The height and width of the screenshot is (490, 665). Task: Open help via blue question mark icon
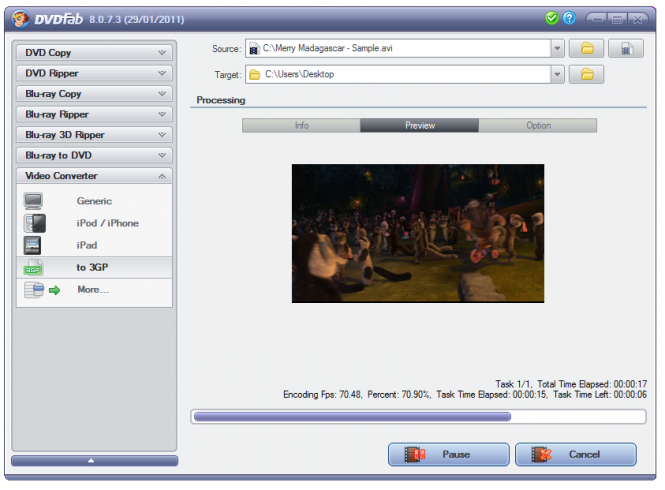click(x=569, y=18)
